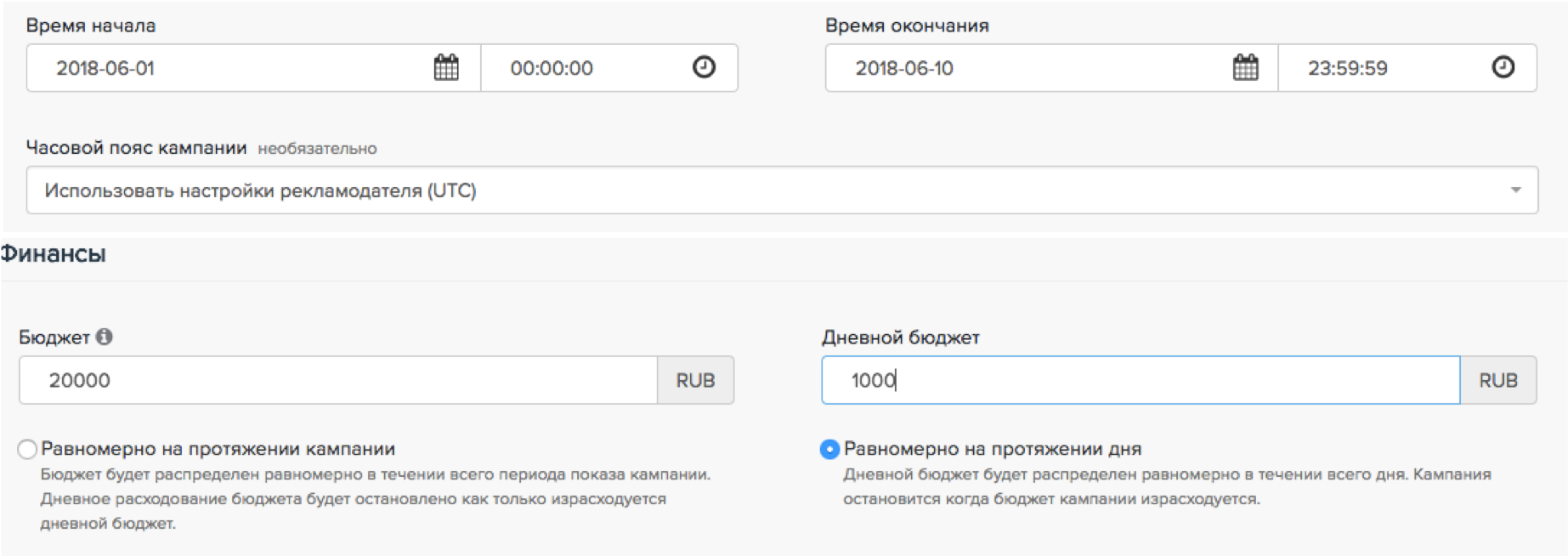Click the Финансы section heading
This screenshot has width=1568, height=556.
53,254
